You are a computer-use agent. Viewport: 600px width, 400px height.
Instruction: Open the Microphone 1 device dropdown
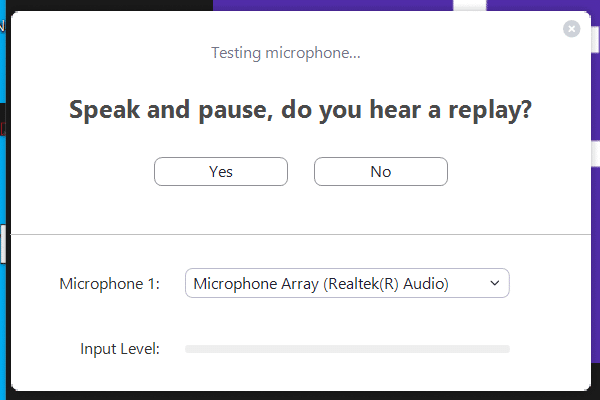click(x=347, y=284)
